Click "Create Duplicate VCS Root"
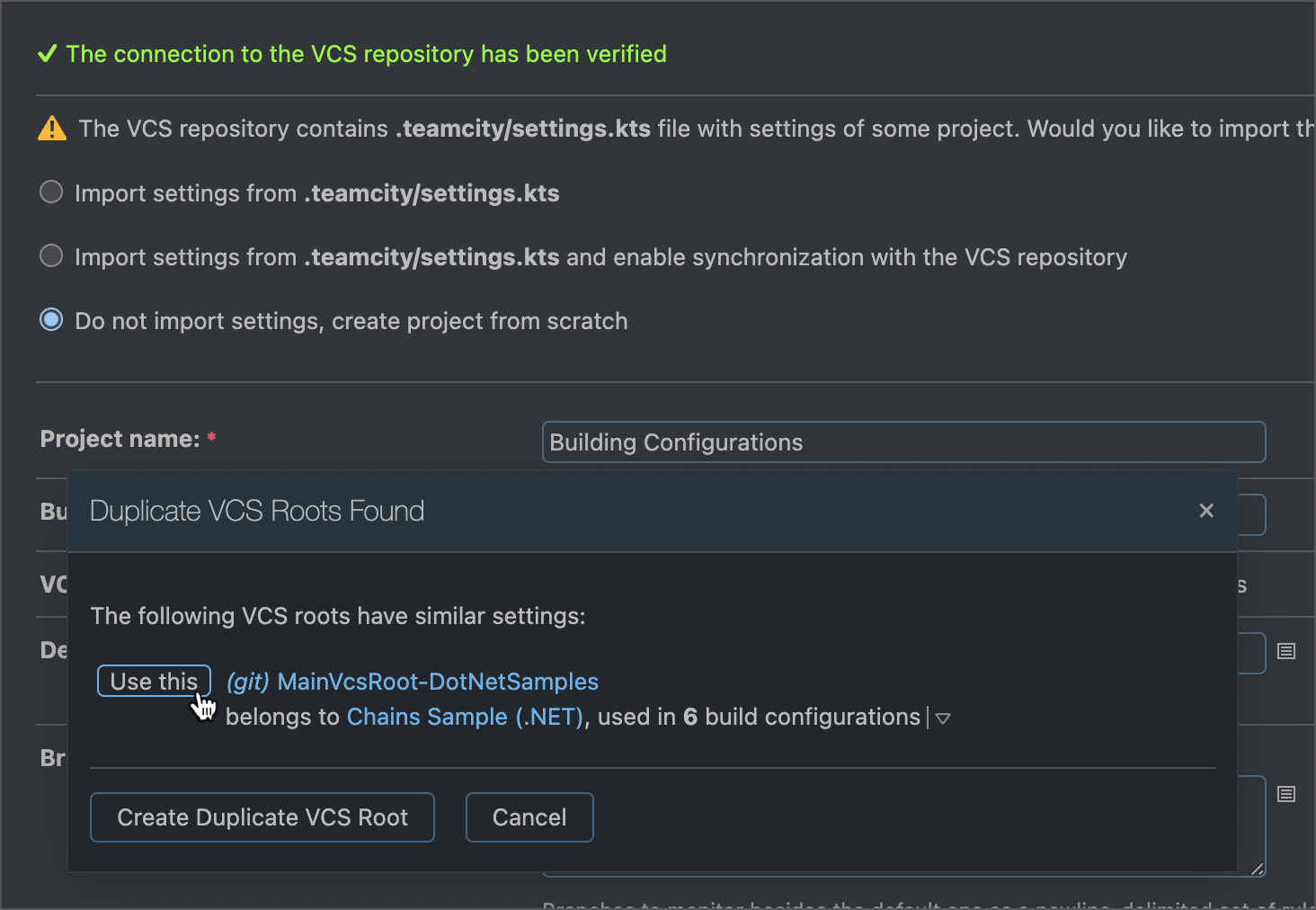1316x910 pixels. 262,816
